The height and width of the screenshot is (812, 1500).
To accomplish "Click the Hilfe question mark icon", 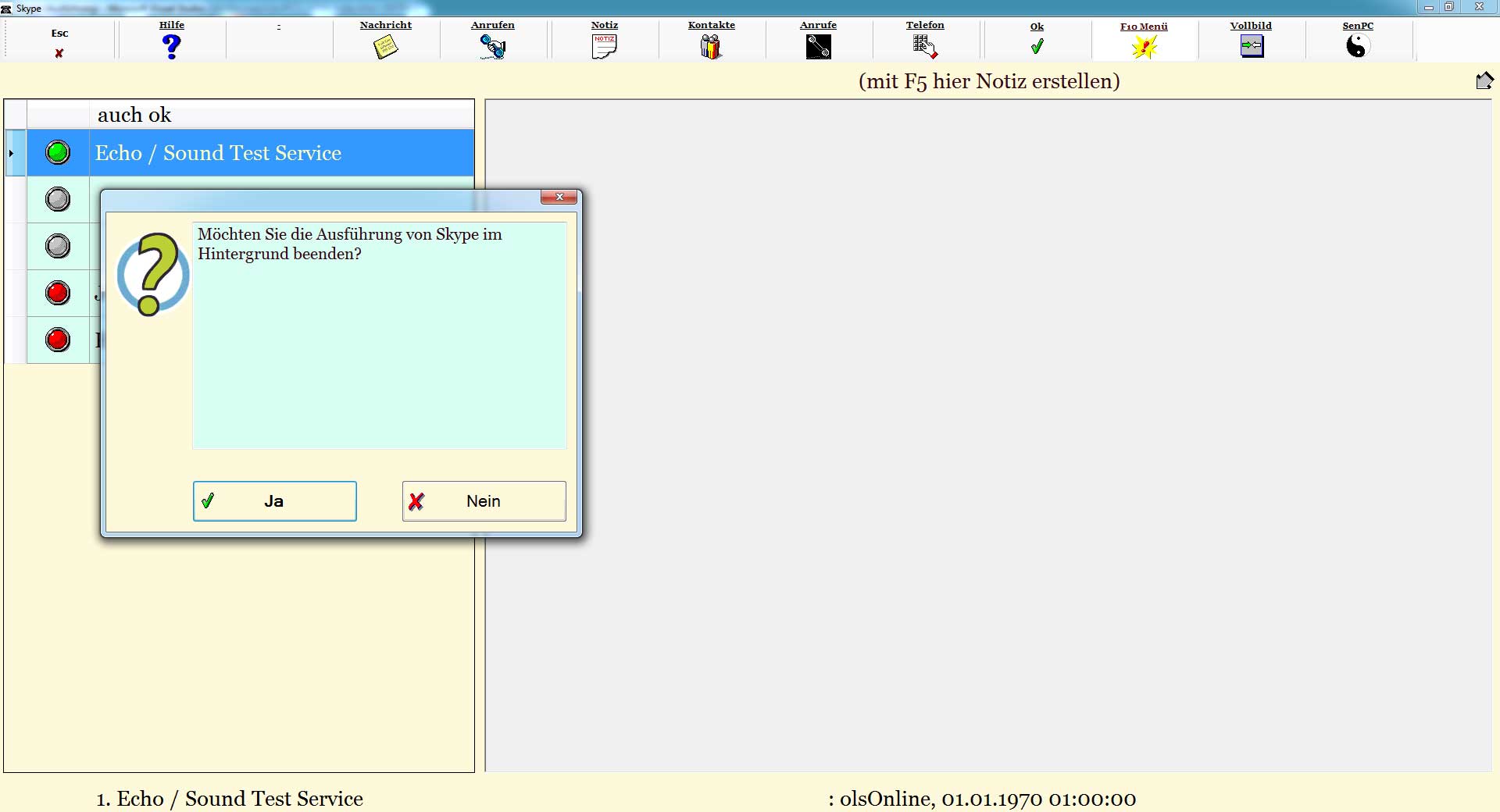I will tap(172, 47).
